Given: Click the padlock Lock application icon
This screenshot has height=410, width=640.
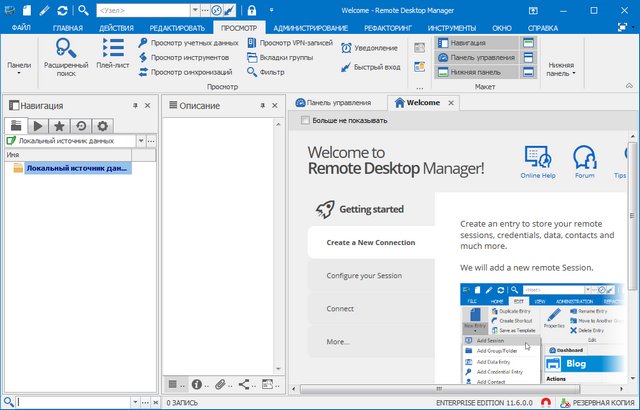Looking at the screenshot, I should coord(251,10).
